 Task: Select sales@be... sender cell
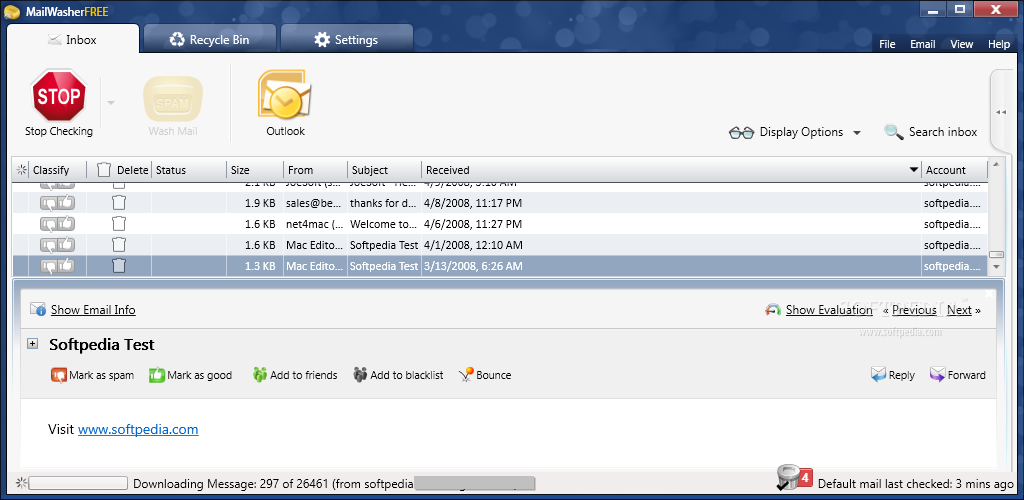[x=315, y=203]
